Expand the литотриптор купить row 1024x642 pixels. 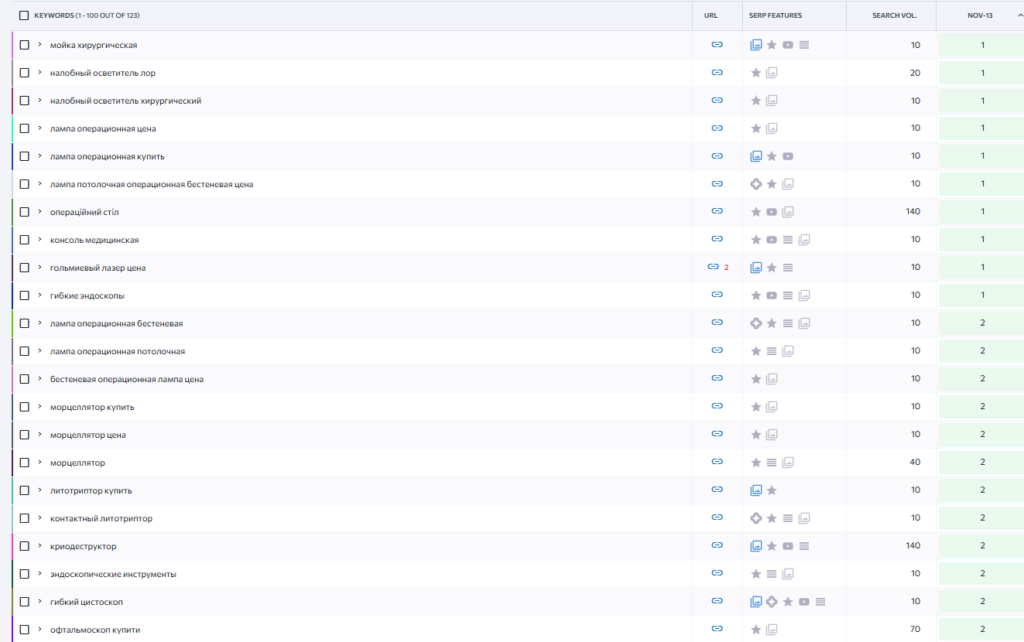point(40,490)
